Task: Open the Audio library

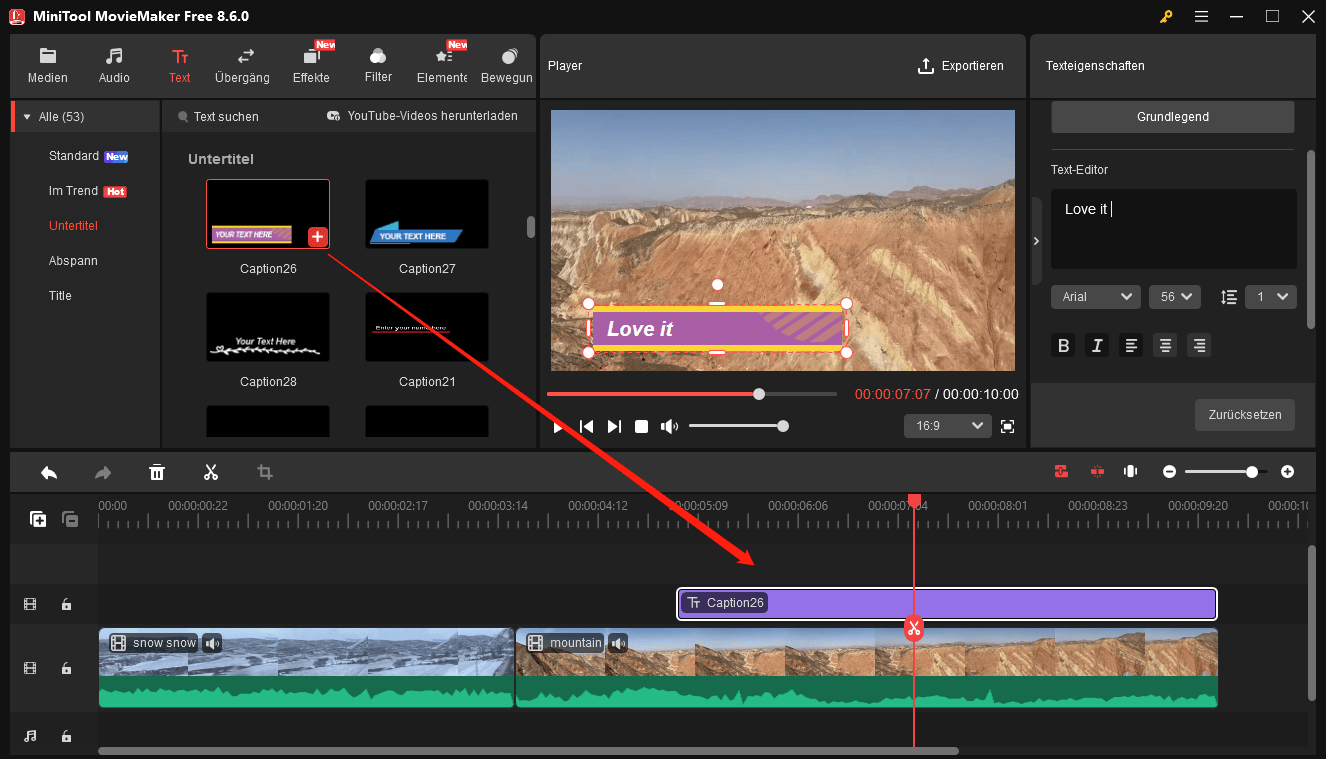Action: coord(113,65)
